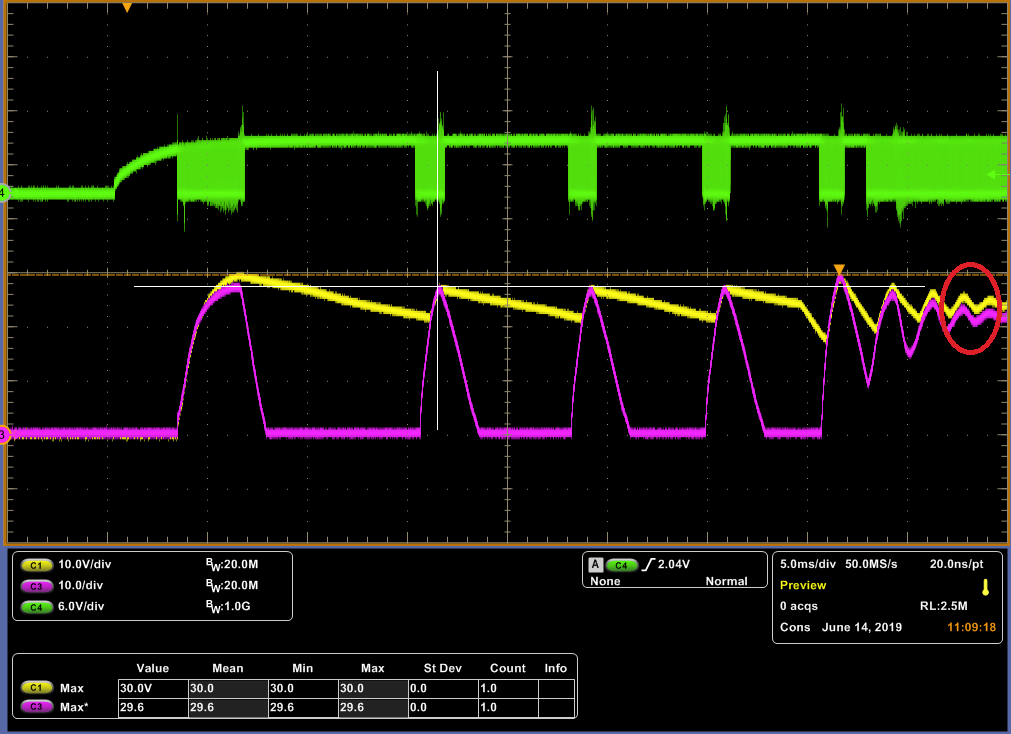This screenshot has height=734, width=1011.
Task: Click the C1 scale value 10.0V/div
Action: point(84,564)
